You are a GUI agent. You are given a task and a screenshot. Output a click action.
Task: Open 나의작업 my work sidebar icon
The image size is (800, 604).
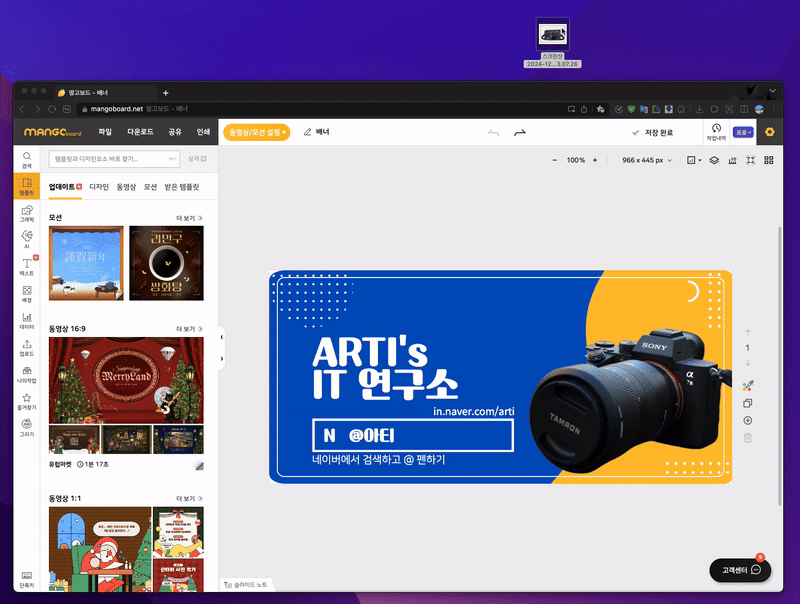click(x=27, y=374)
